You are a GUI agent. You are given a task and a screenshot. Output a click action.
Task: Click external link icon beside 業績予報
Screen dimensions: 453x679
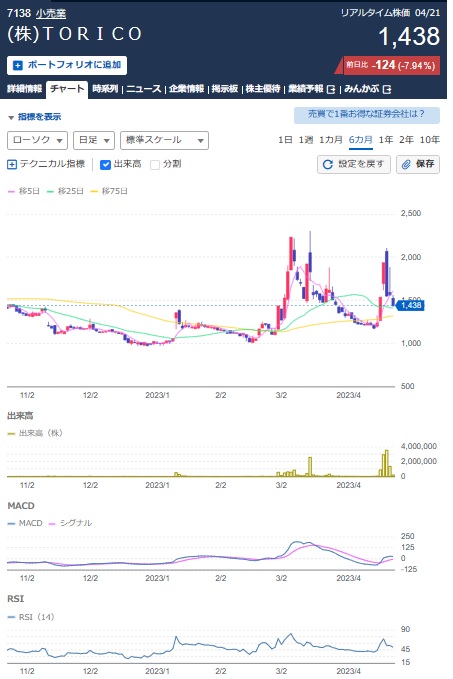(x=331, y=89)
